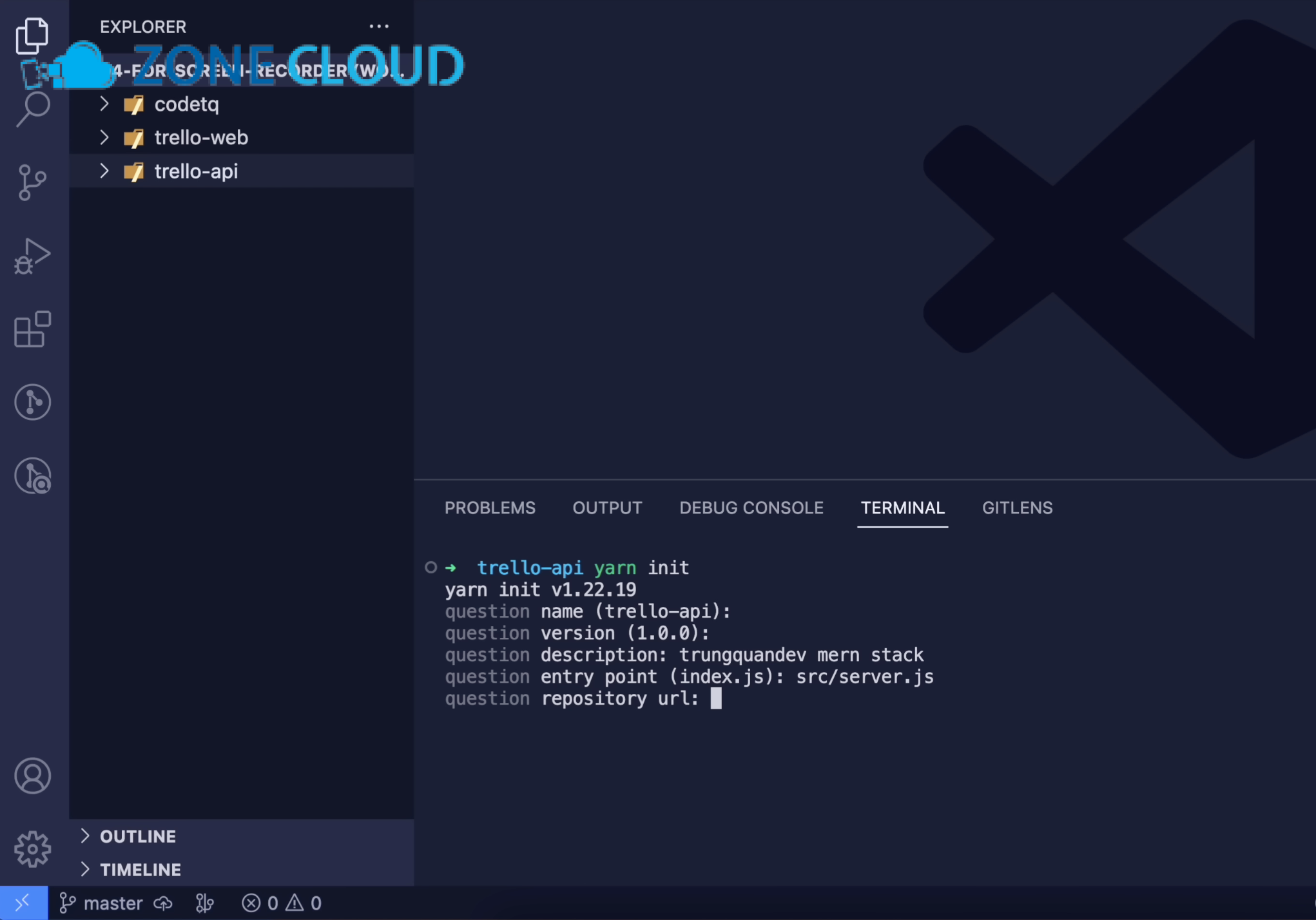Open the Search view icon

(x=32, y=108)
